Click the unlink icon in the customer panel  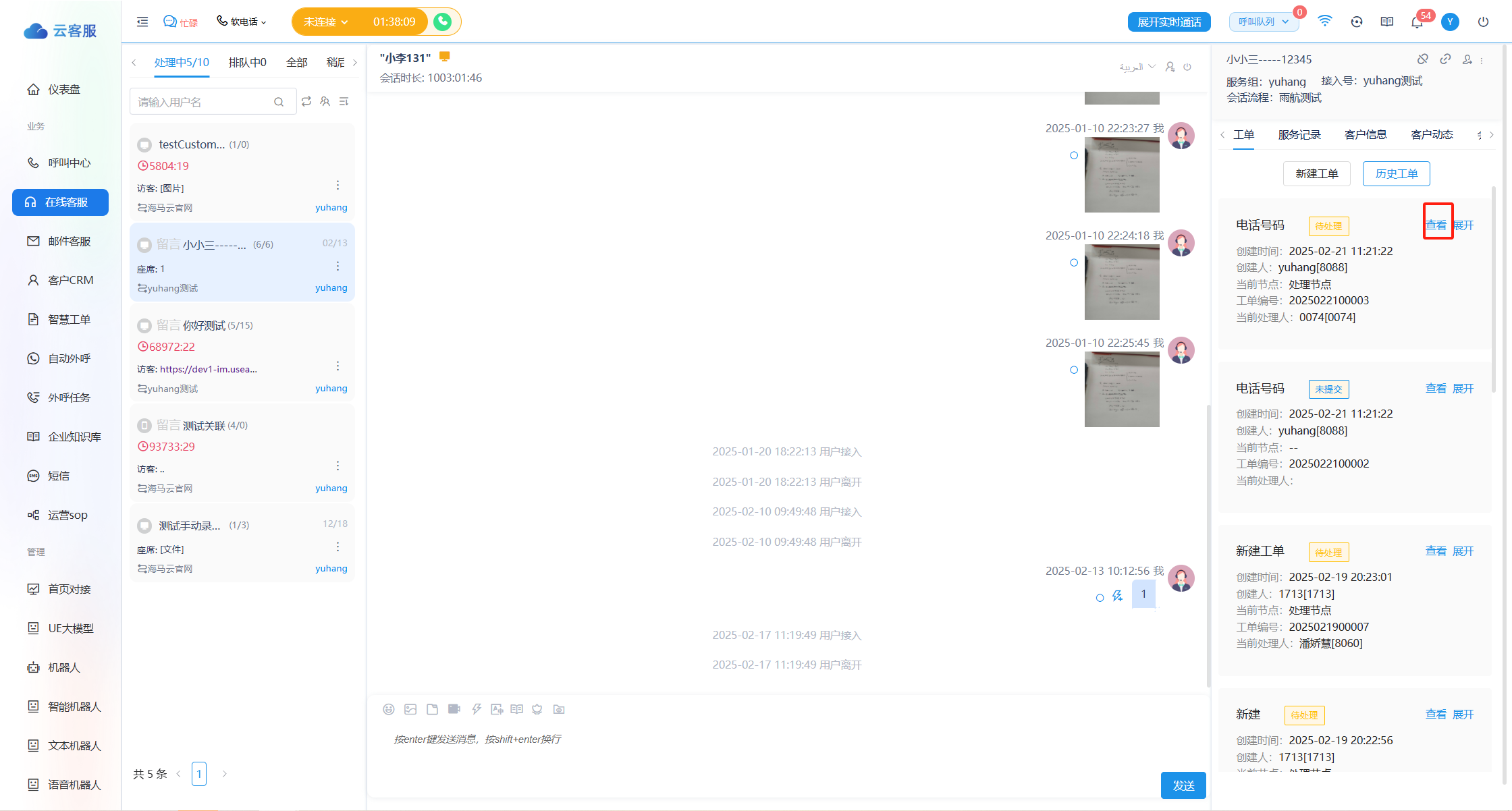pos(1423,59)
